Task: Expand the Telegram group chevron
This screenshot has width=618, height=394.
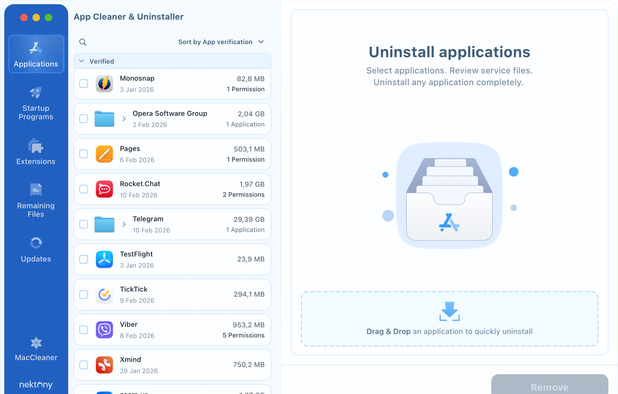Action: [x=124, y=224]
